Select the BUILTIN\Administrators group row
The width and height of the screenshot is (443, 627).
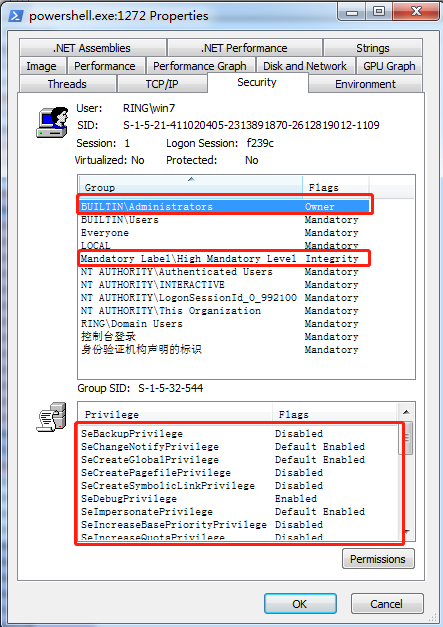coord(224,207)
